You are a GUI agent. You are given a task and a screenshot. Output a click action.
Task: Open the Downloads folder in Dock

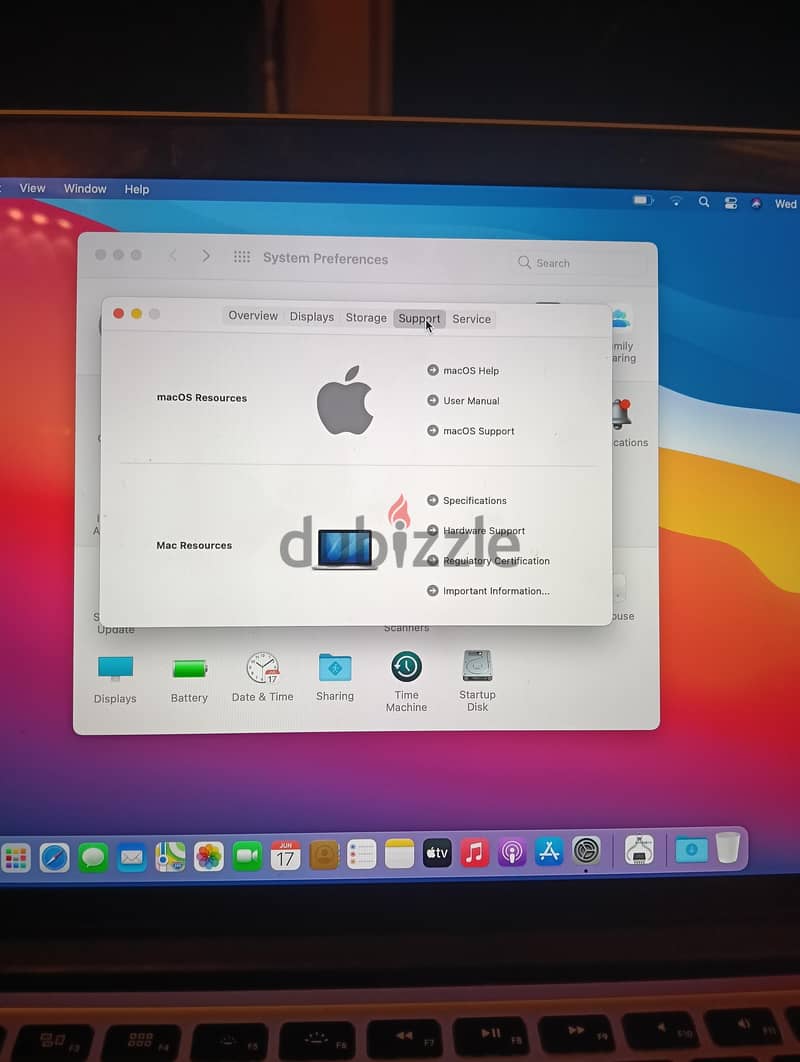[x=691, y=849]
